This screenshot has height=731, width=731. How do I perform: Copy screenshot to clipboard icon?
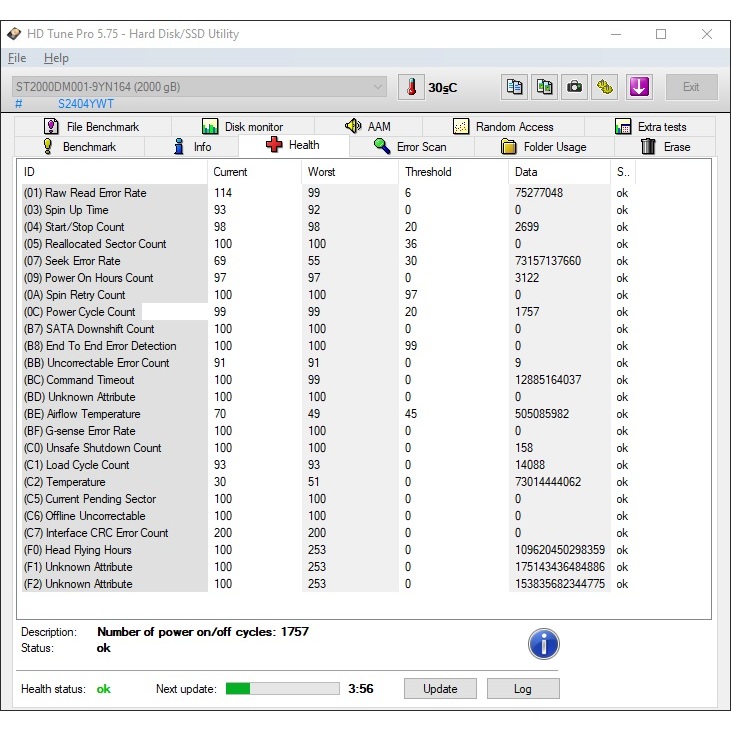(544, 87)
